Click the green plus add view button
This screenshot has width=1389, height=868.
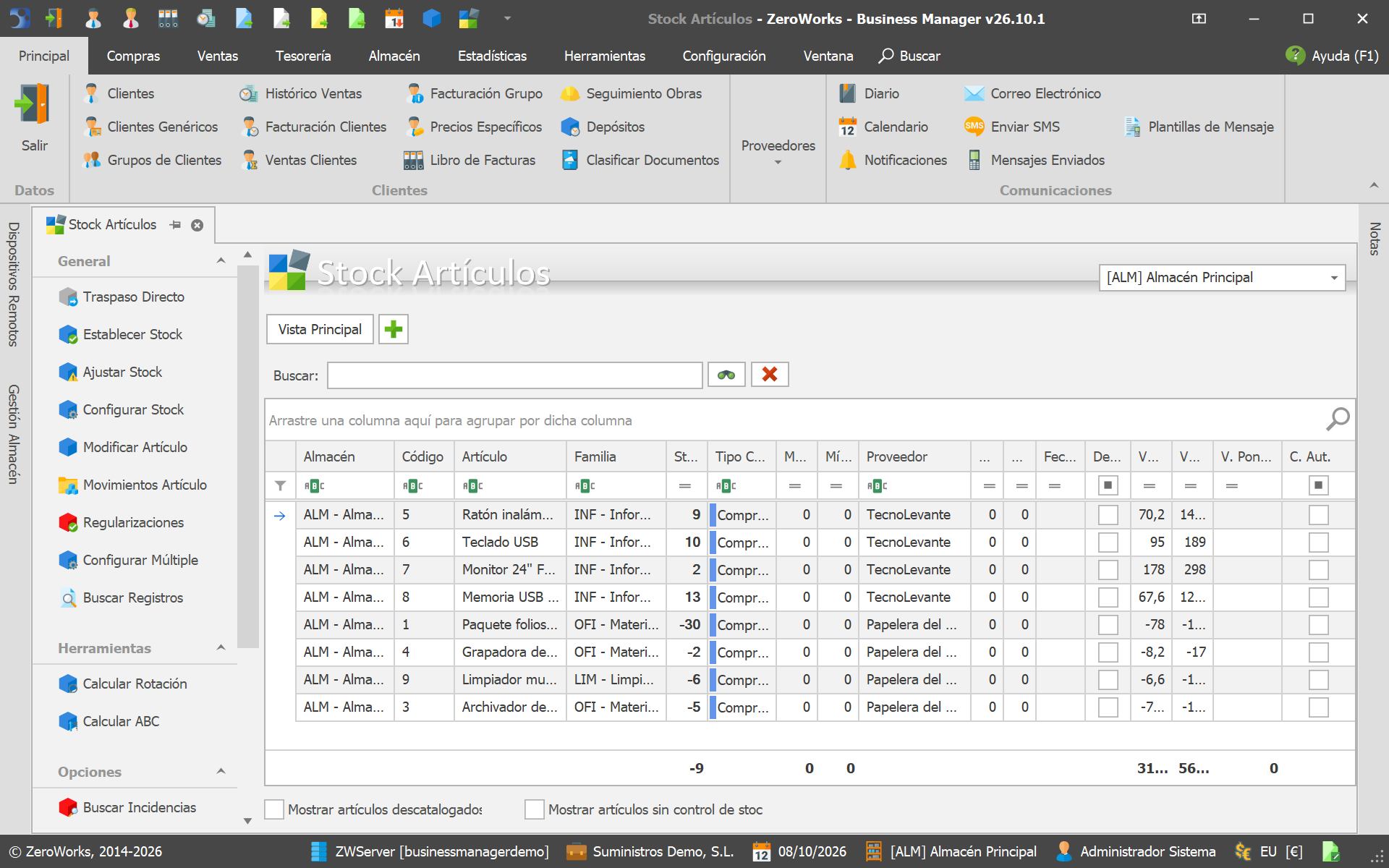[x=394, y=329]
